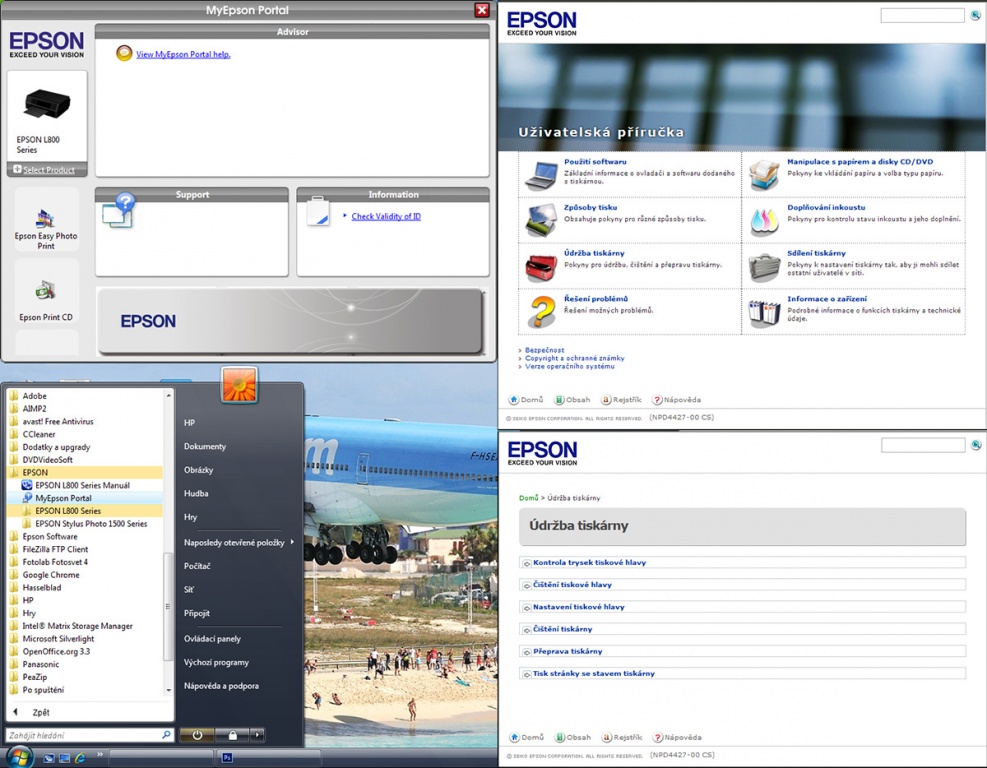Open the Bezpečnost link in the user guide
The height and width of the screenshot is (768, 987).
point(544,350)
